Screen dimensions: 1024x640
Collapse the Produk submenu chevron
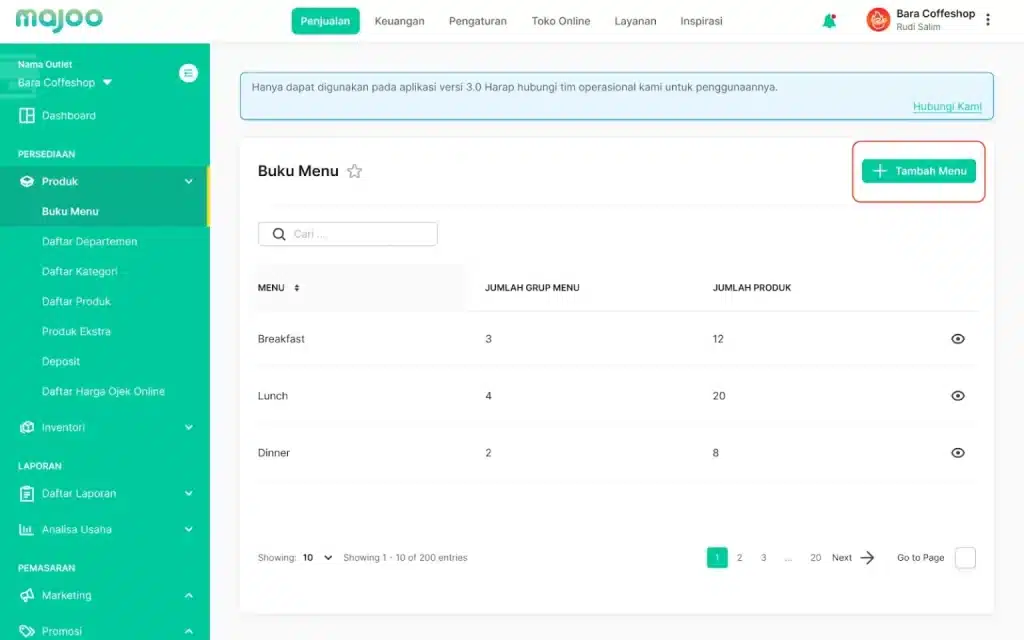pyautogui.click(x=188, y=182)
